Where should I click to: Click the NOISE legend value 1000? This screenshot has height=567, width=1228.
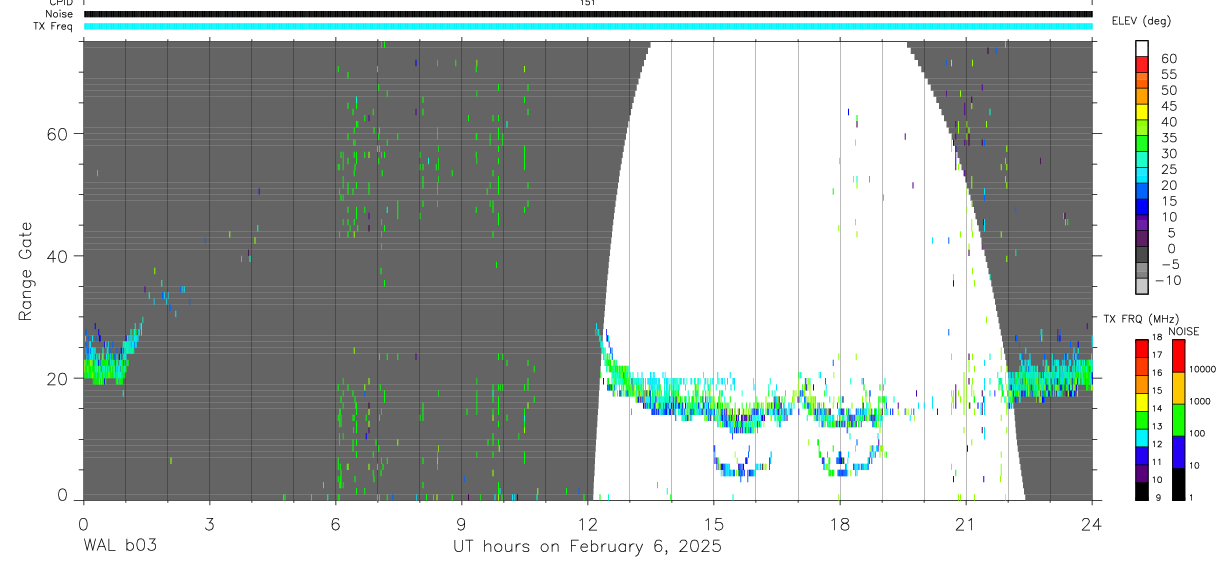click(1200, 403)
